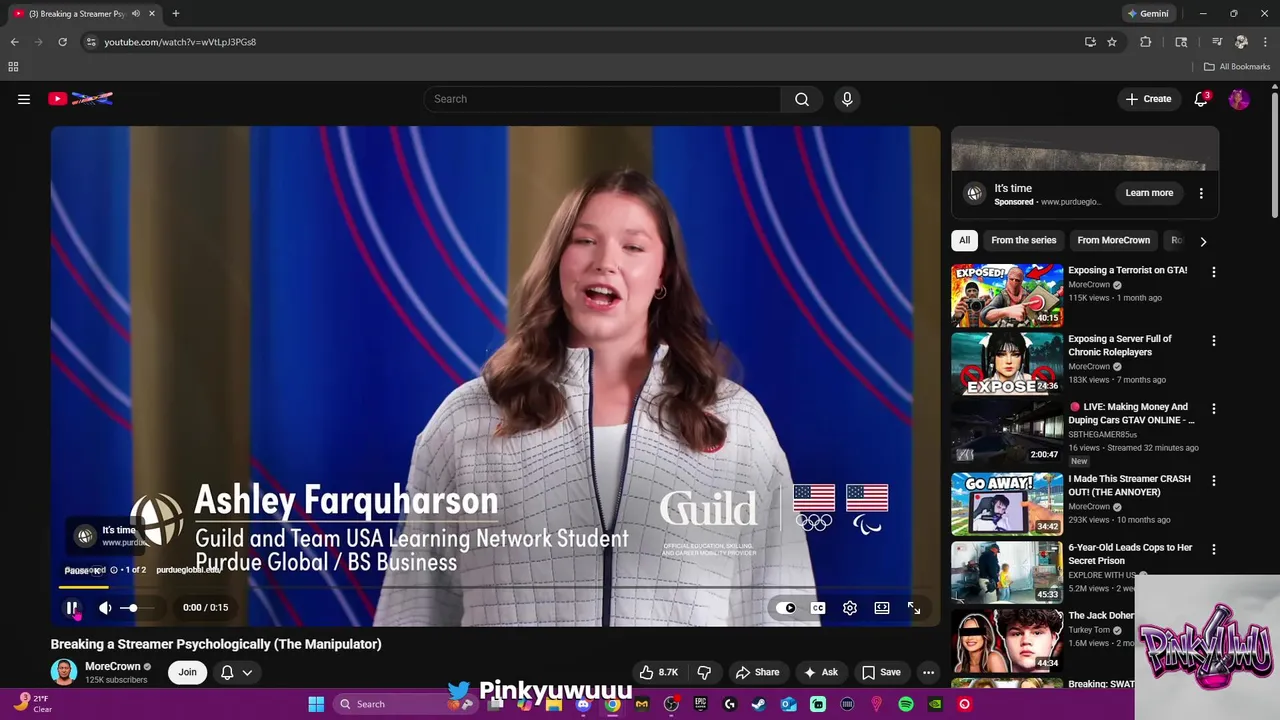Image resolution: width=1280 pixels, height=720 pixels.
Task: Open the Chrome apps grid shortcut
Action: (13, 67)
